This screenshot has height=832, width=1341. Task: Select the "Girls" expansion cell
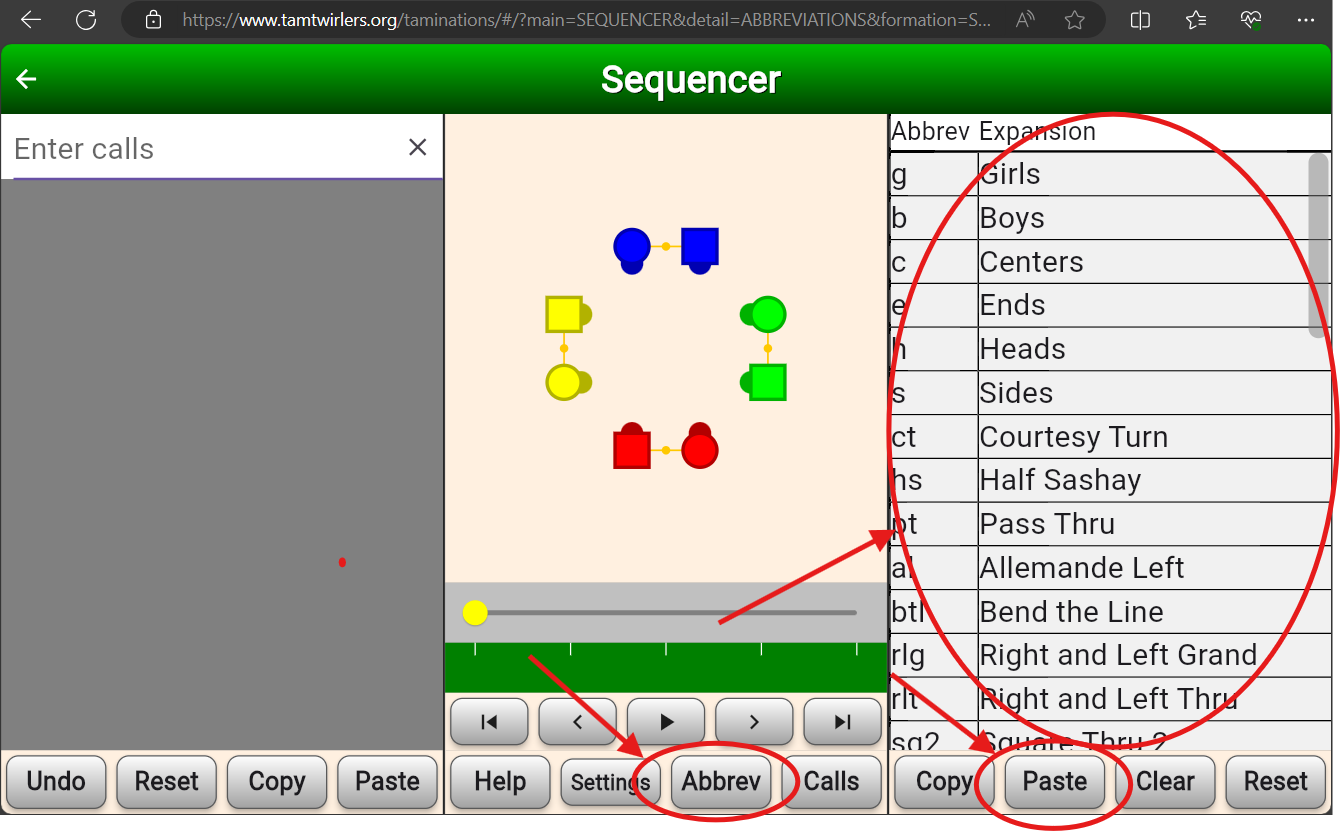pyautogui.click(x=1155, y=174)
